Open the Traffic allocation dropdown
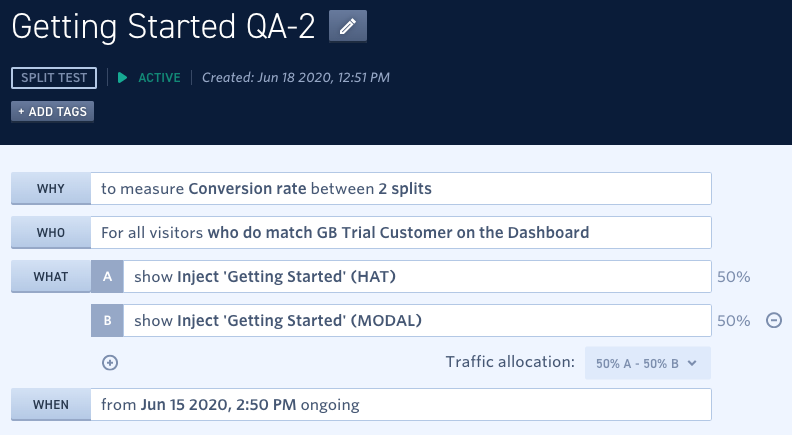The height and width of the screenshot is (435, 792). [648, 363]
